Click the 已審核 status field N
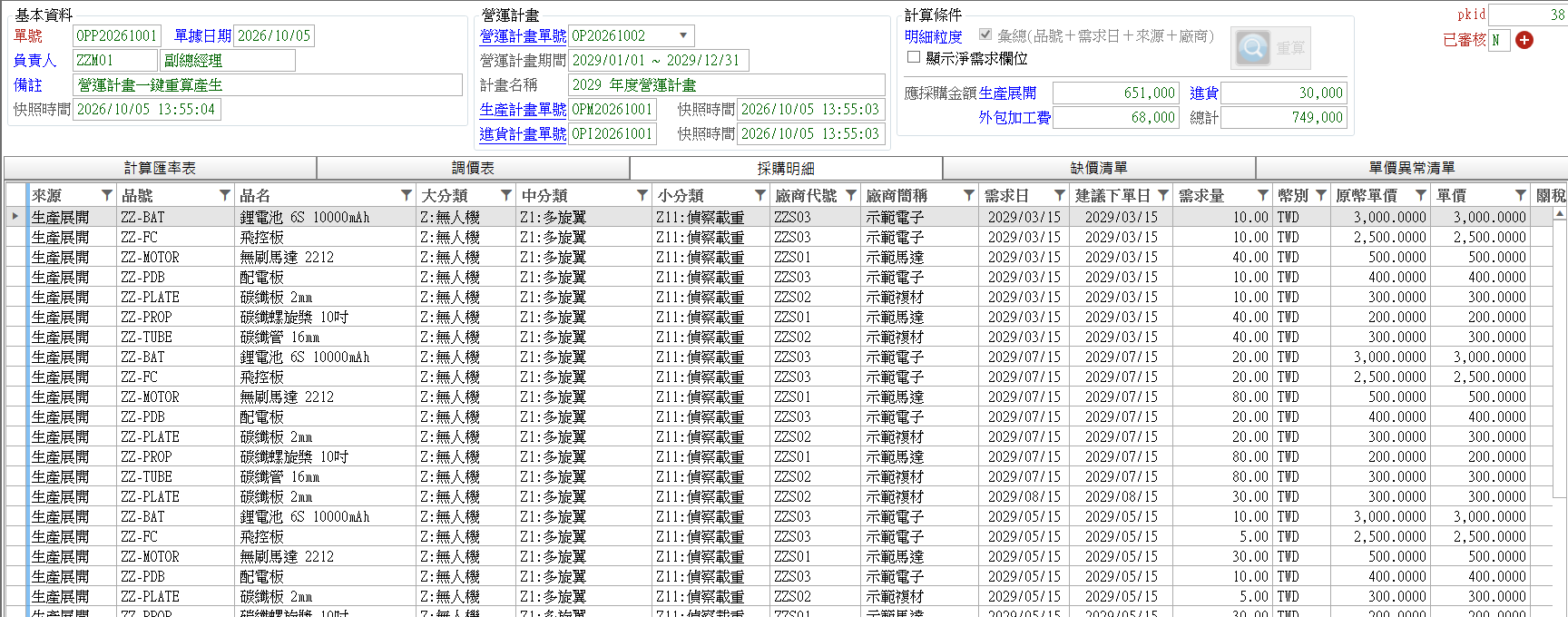This screenshot has width=1568, height=617. click(x=1500, y=40)
